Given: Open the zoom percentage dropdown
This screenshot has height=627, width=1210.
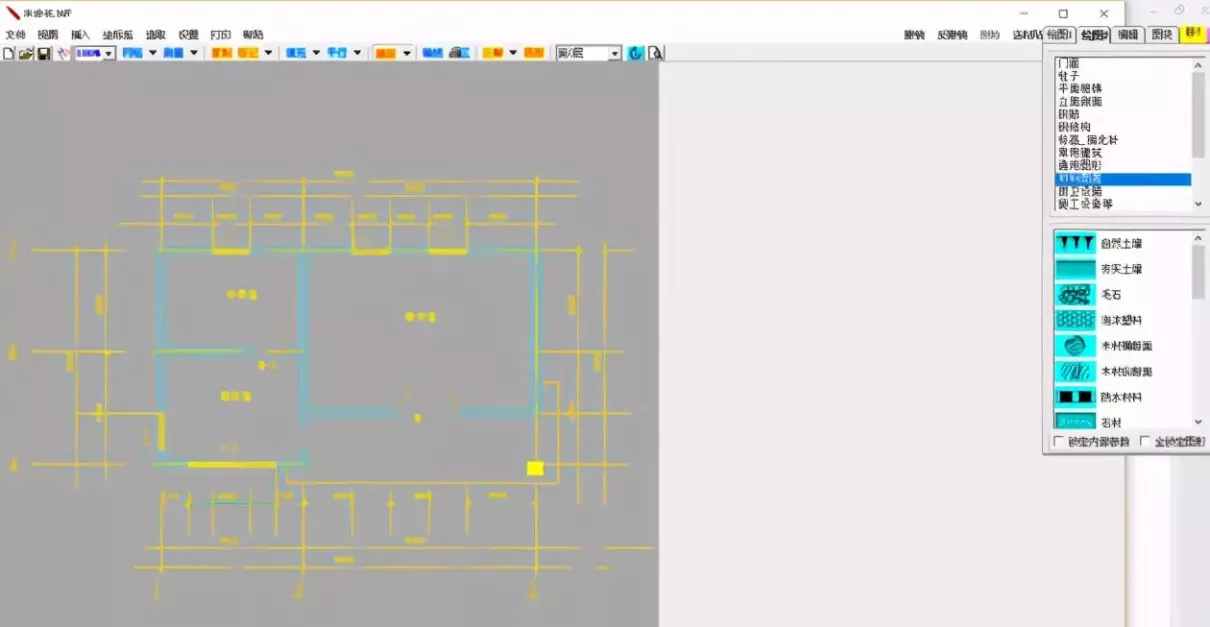Looking at the screenshot, I should [109, 53].
